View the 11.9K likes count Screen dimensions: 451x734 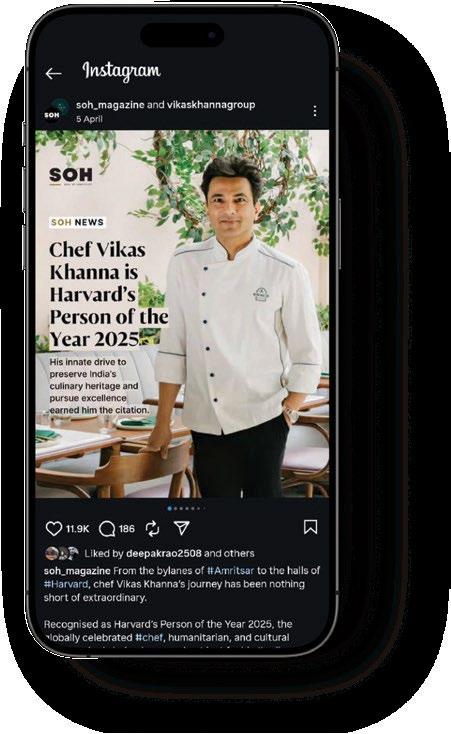77,529
